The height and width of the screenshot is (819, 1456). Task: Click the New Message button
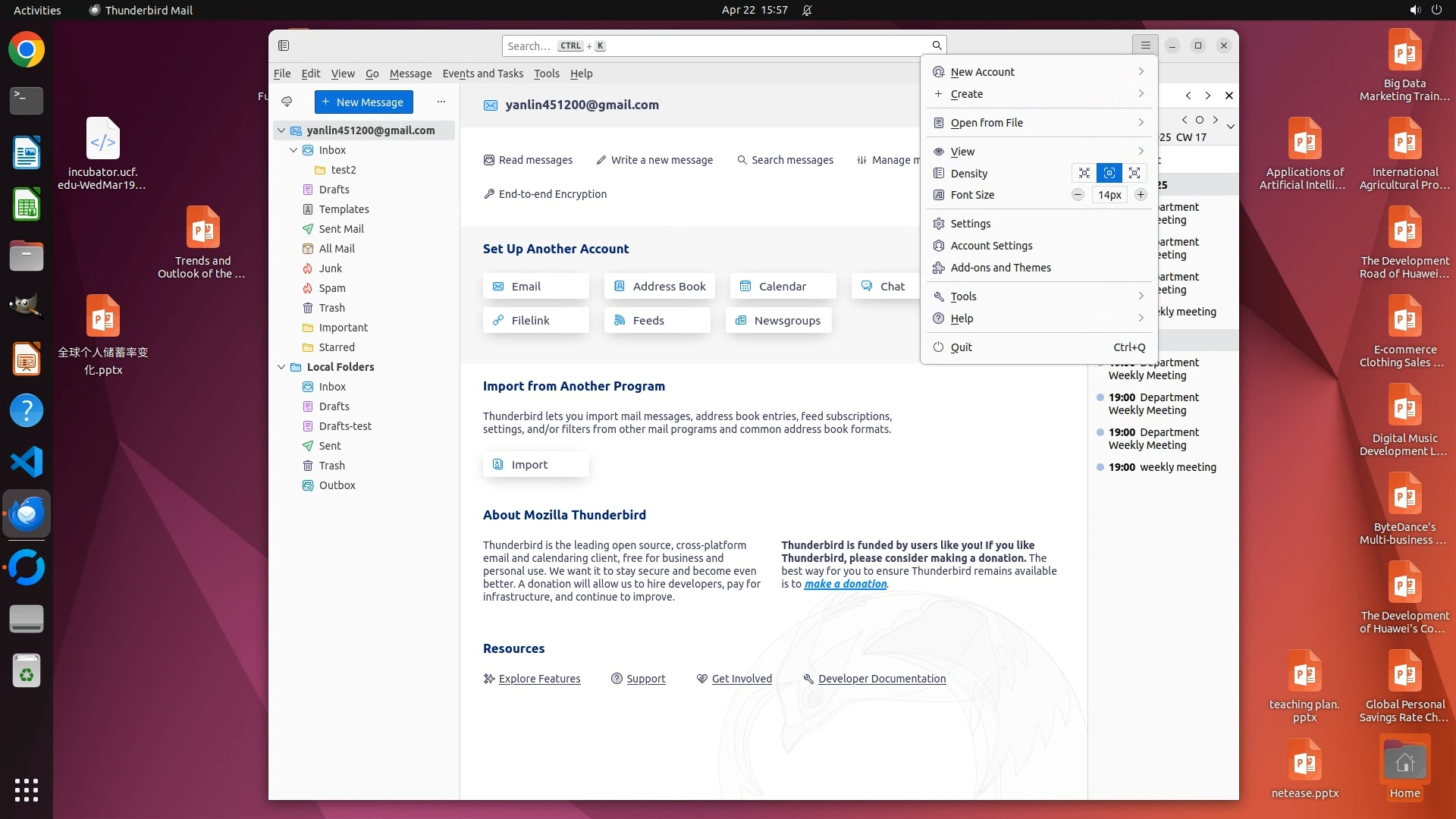(363, 102)
